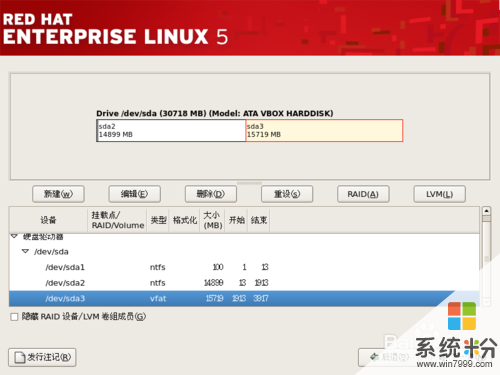Click the Start (开始) column header
The height and width of the screenshot is (375, 500).
pos(236,220)
